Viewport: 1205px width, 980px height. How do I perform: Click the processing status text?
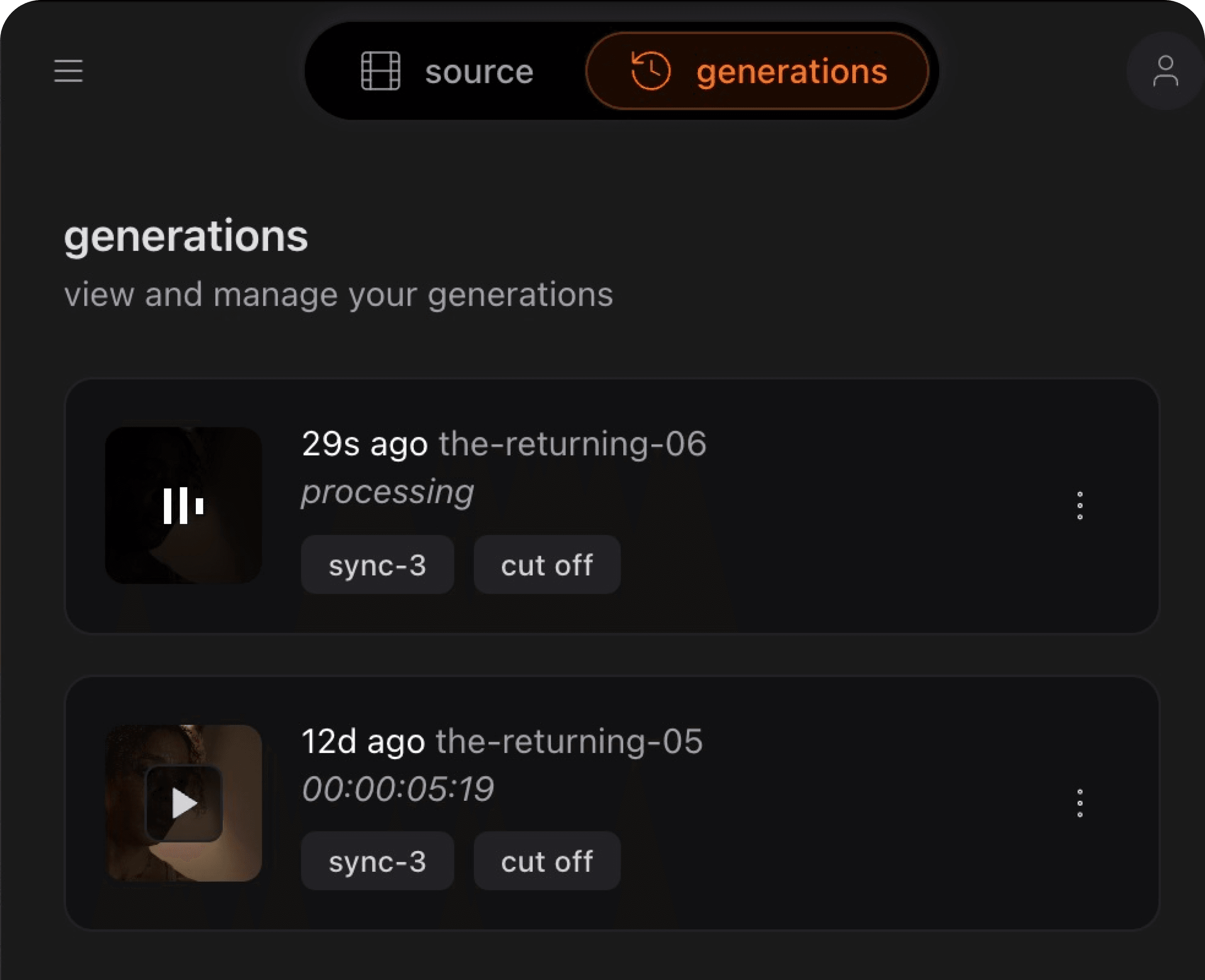click(388, 493)
